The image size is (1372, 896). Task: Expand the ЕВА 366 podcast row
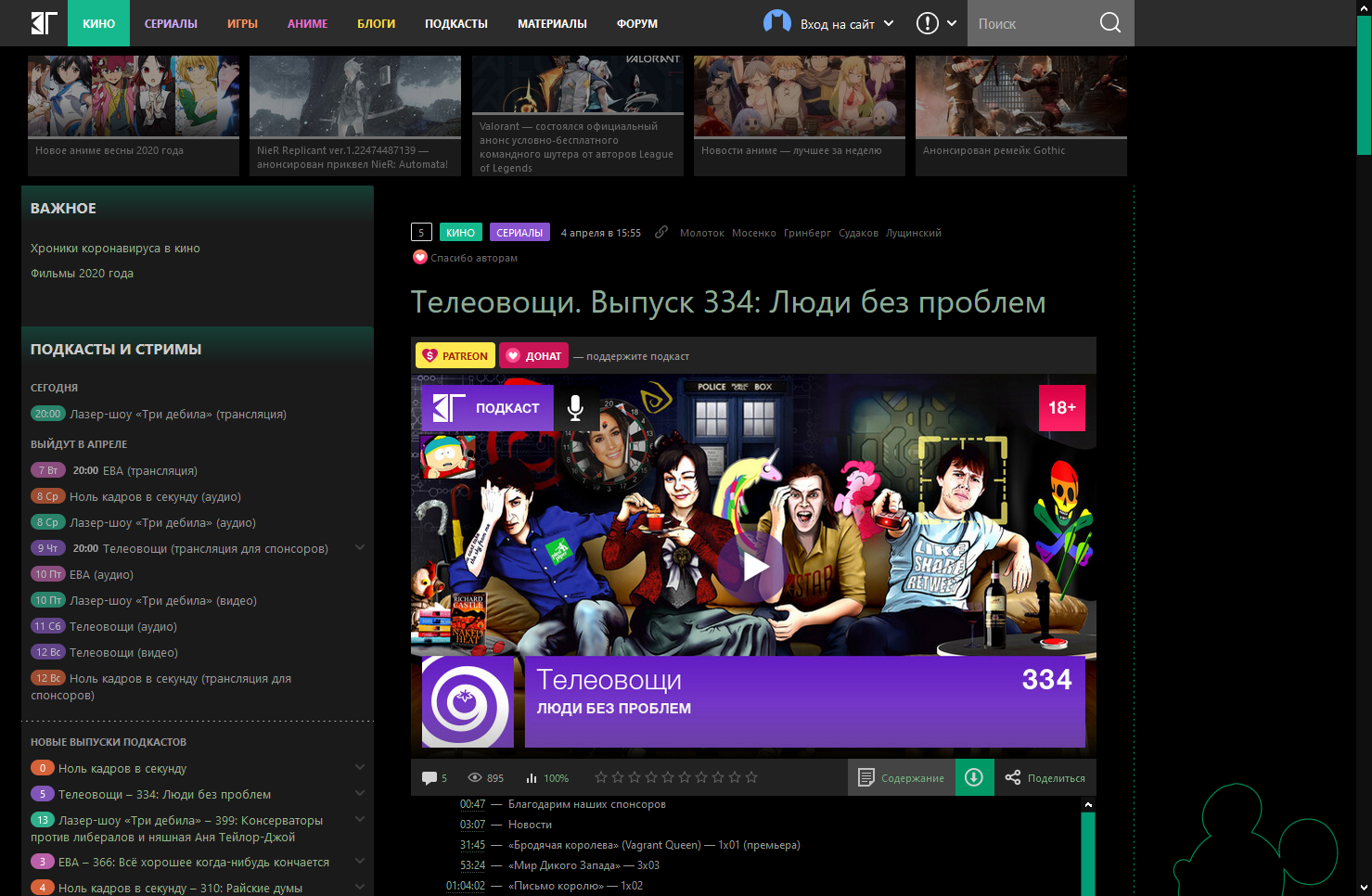click(360, 862)
